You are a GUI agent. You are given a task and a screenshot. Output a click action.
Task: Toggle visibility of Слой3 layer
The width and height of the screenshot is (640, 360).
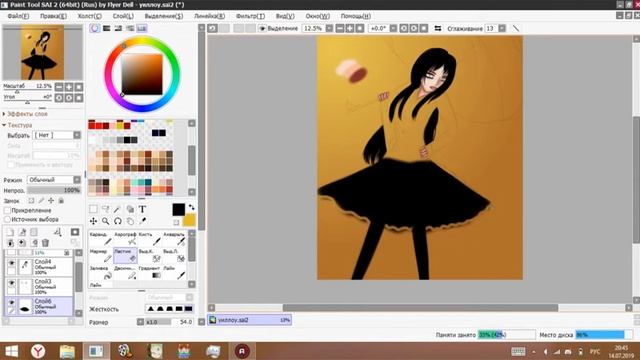(x=11, y=283)
